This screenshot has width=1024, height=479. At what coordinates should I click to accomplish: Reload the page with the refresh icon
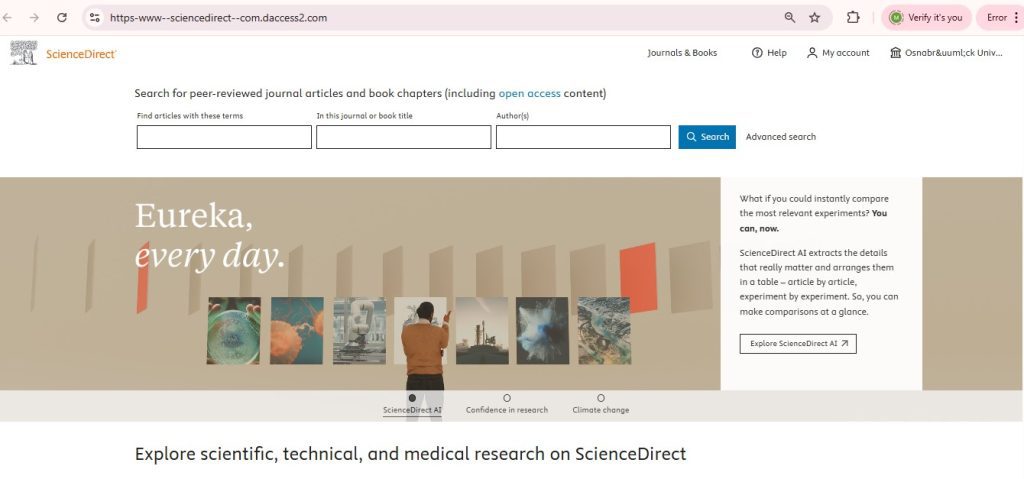click(x=62, y=18)
